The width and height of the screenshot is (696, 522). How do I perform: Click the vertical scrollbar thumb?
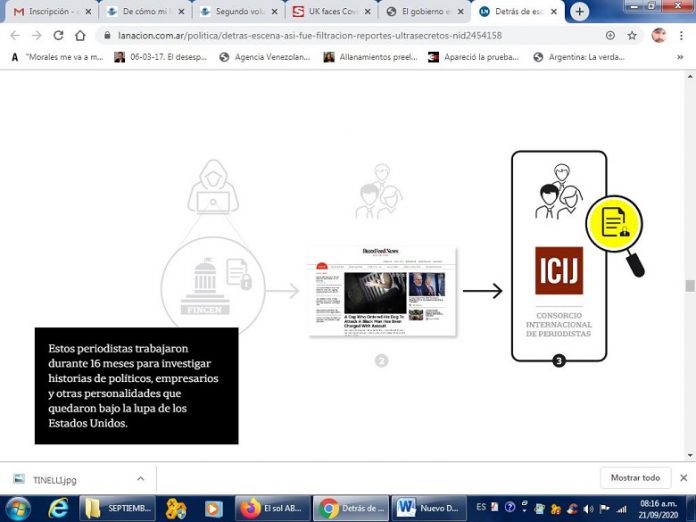pyautogui.click(x=690, y=285)
